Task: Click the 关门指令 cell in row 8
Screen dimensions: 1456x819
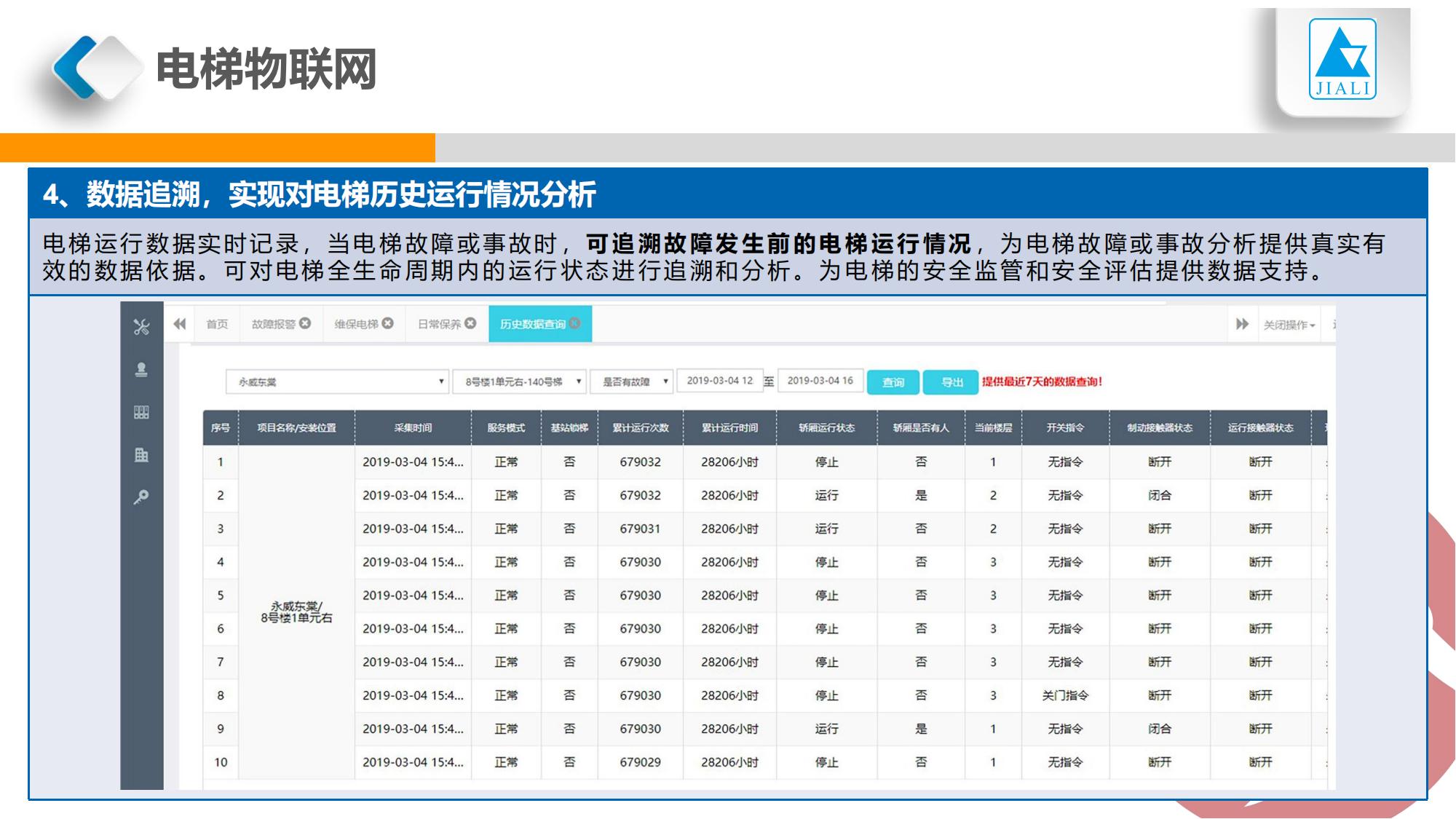Action: point(1065,696)
